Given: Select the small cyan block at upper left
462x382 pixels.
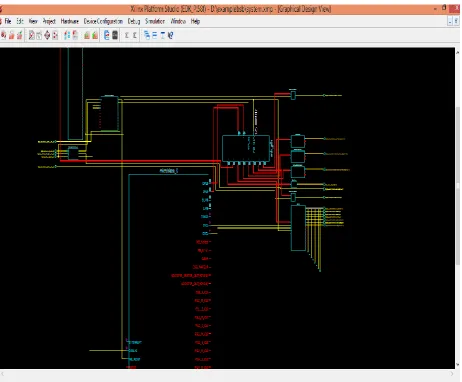Looking at the screenshot, I should [x=73, y=153].
